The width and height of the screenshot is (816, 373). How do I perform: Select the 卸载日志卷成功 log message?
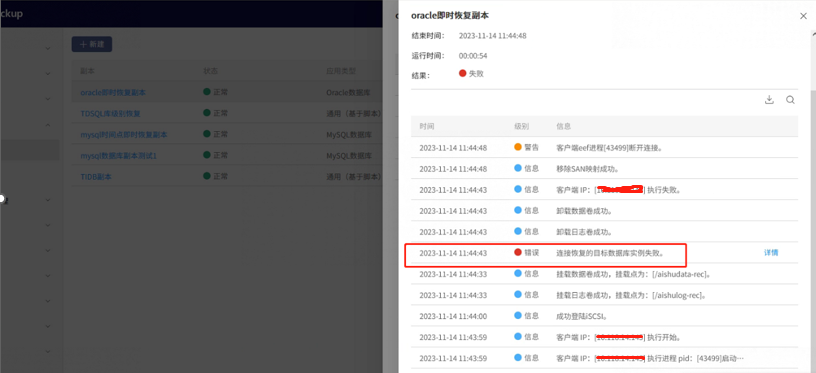tap(584, 231)
